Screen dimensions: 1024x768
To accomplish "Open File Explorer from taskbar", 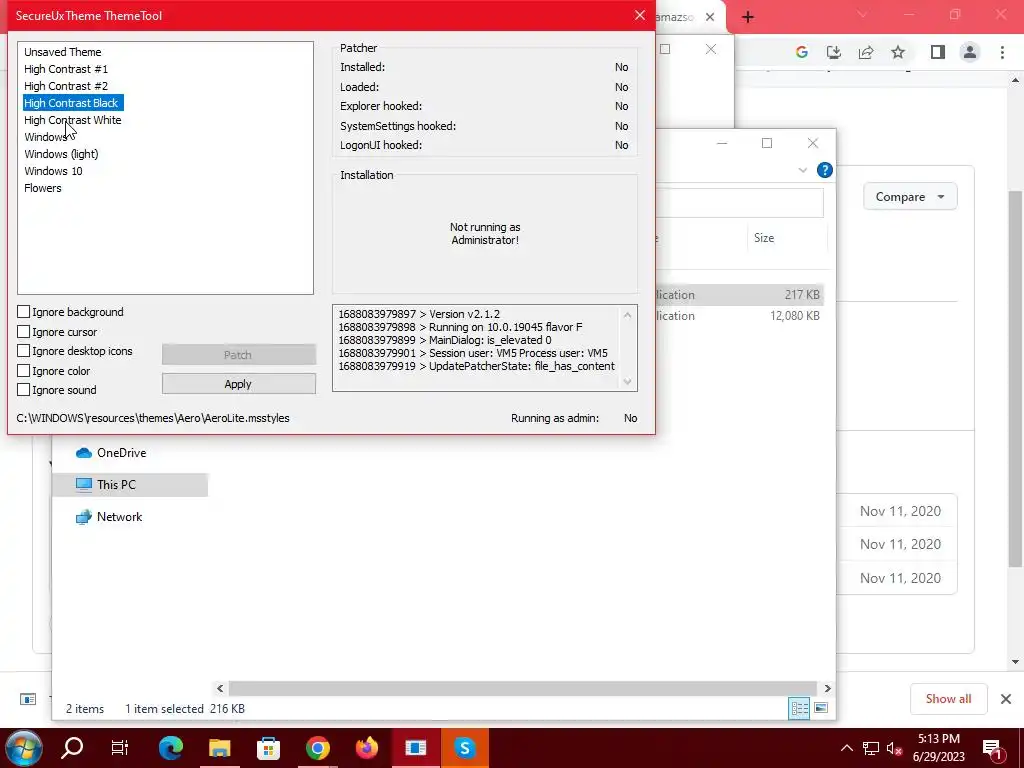I will click(x=220, y=748).
